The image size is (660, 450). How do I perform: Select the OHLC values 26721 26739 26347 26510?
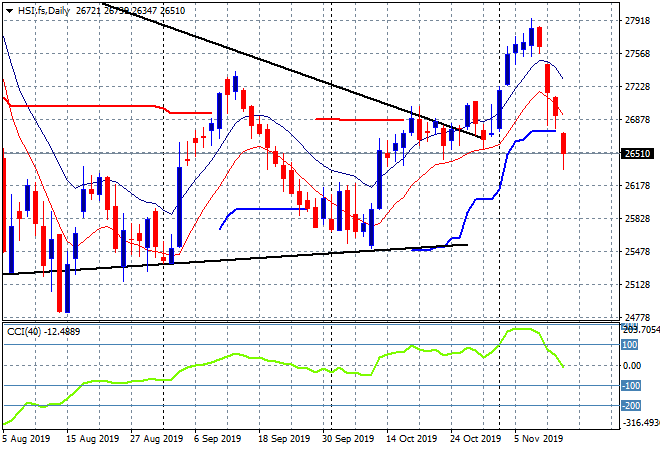pyautogui.click(x=130, y=11)
